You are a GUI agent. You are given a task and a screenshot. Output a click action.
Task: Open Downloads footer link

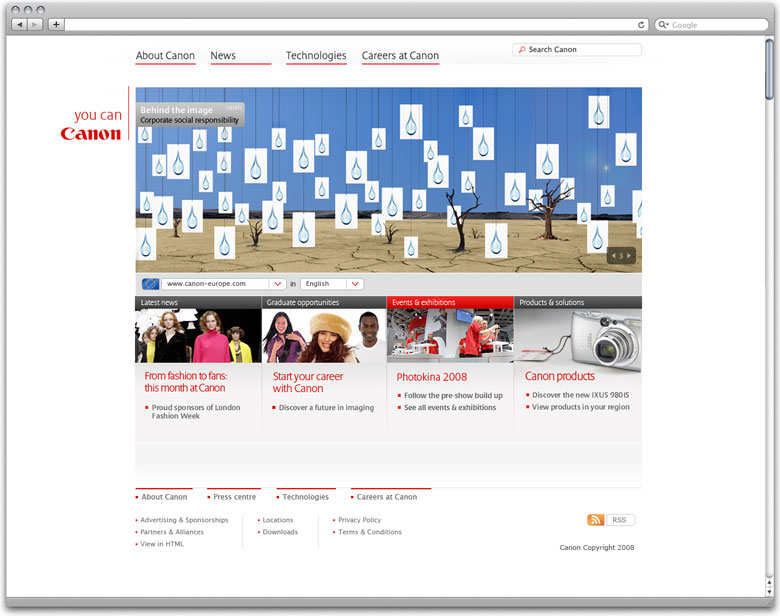coord(280,532)
